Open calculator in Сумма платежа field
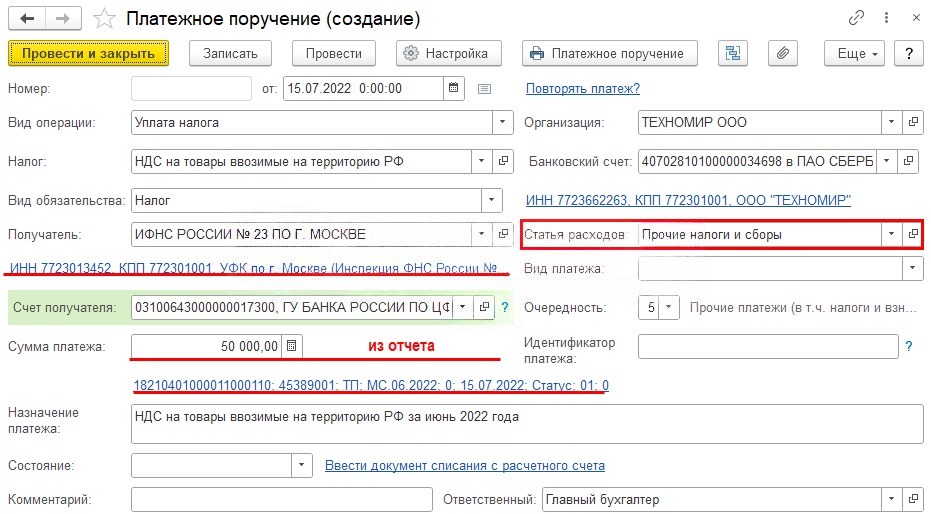This screenshot has width=931, height=514. (x=291, y=346)
